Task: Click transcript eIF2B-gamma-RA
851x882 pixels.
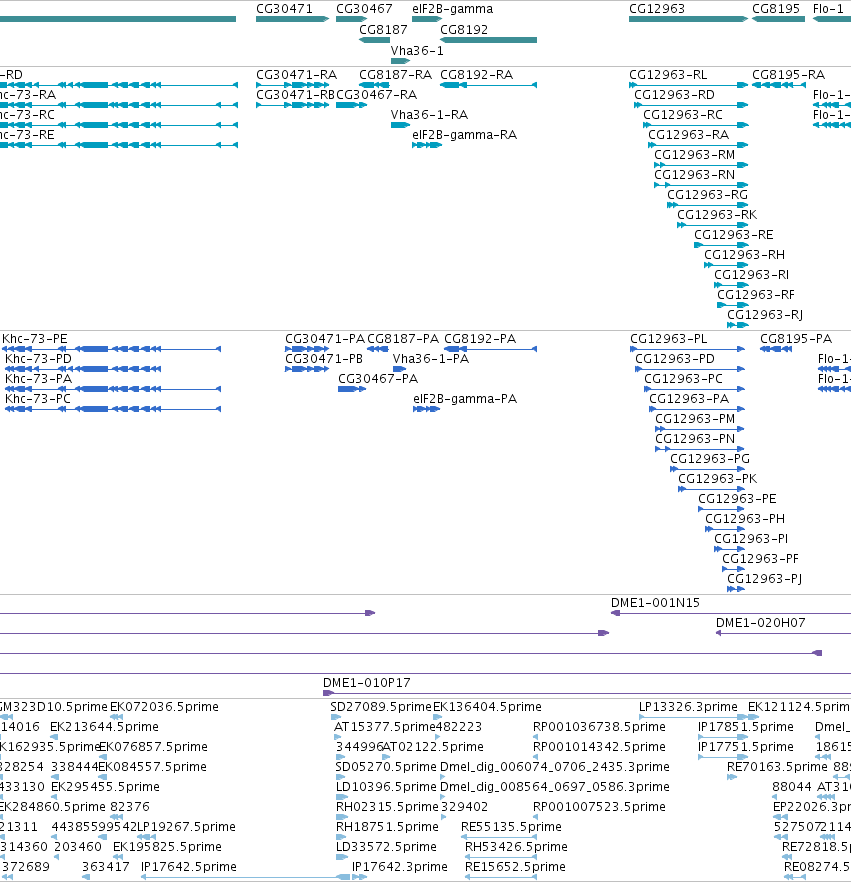Action: (x=465, y=135)
